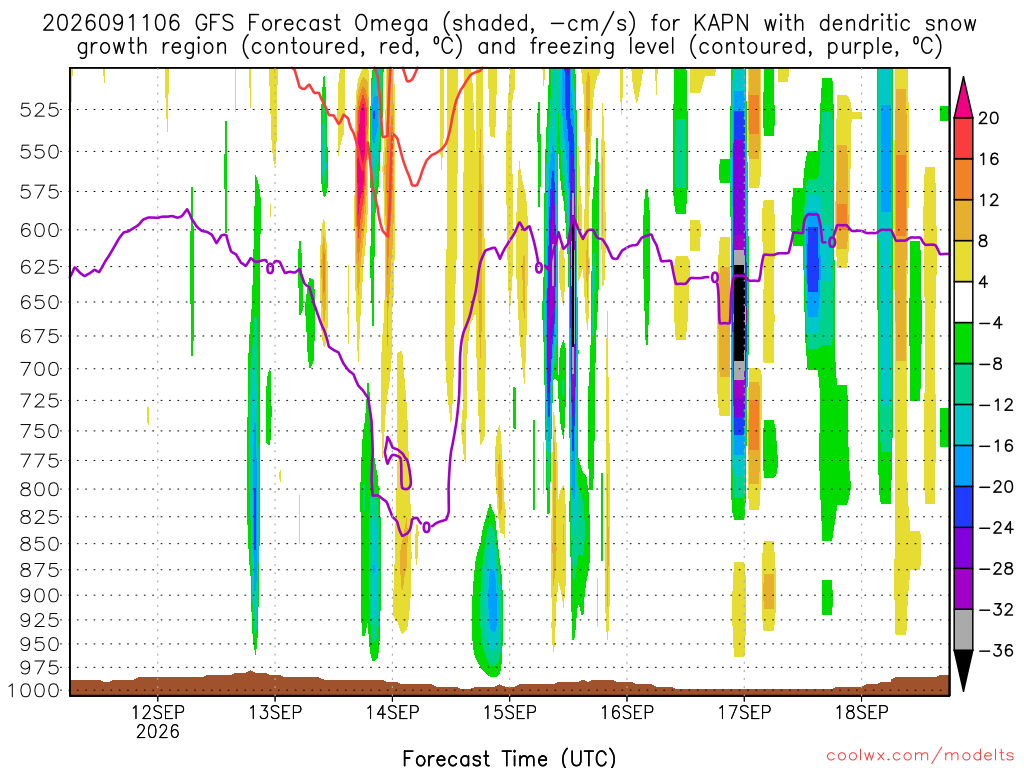
Task: Click the 1000 pressure level label
Action: 35,691
